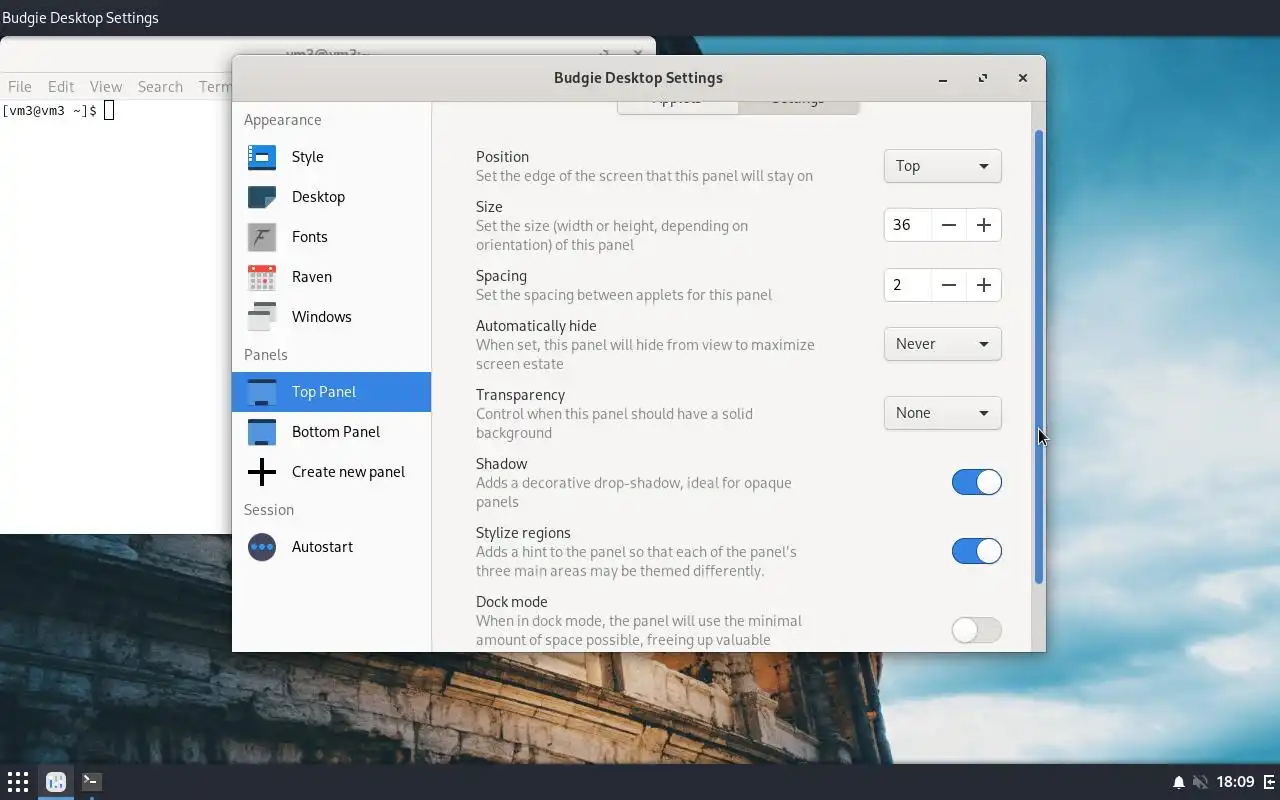Open the application grid launcher in the bottom panel
The height and width of the screenshot is (800, 1280).
[18, 782]
